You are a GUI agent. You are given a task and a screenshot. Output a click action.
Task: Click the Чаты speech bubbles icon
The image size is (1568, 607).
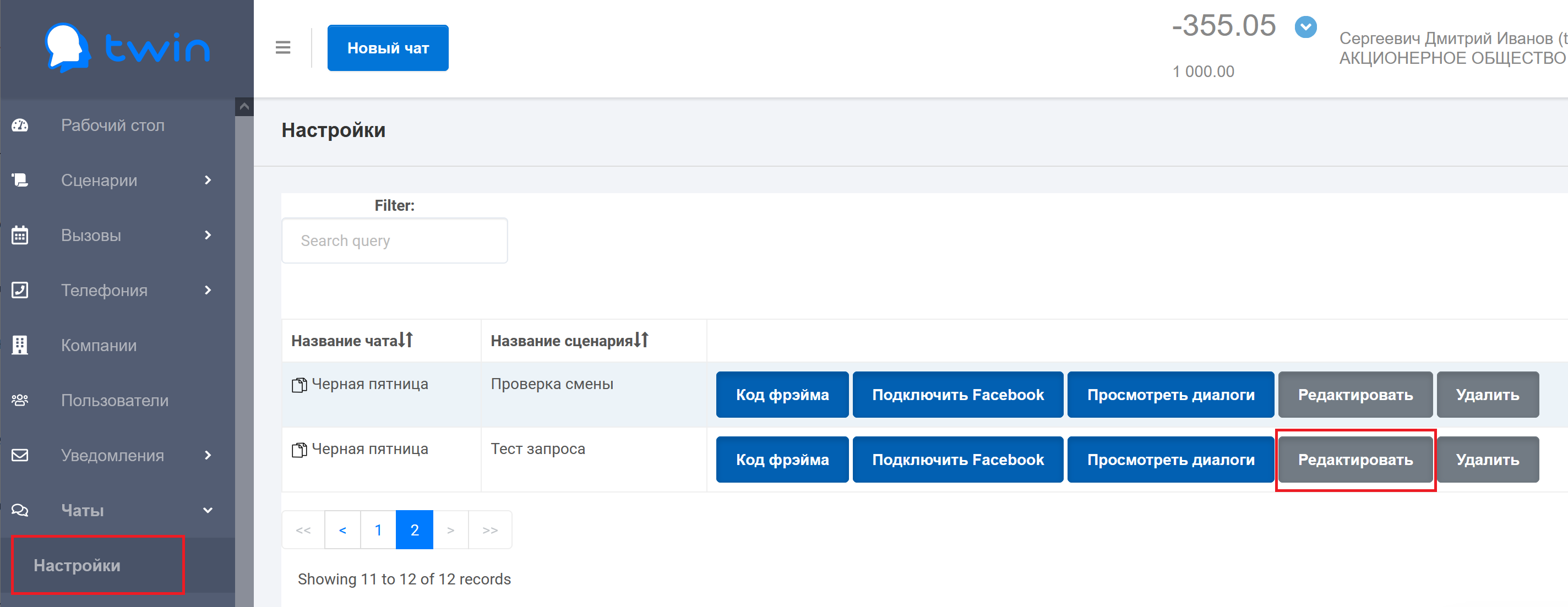pos(20,510)
